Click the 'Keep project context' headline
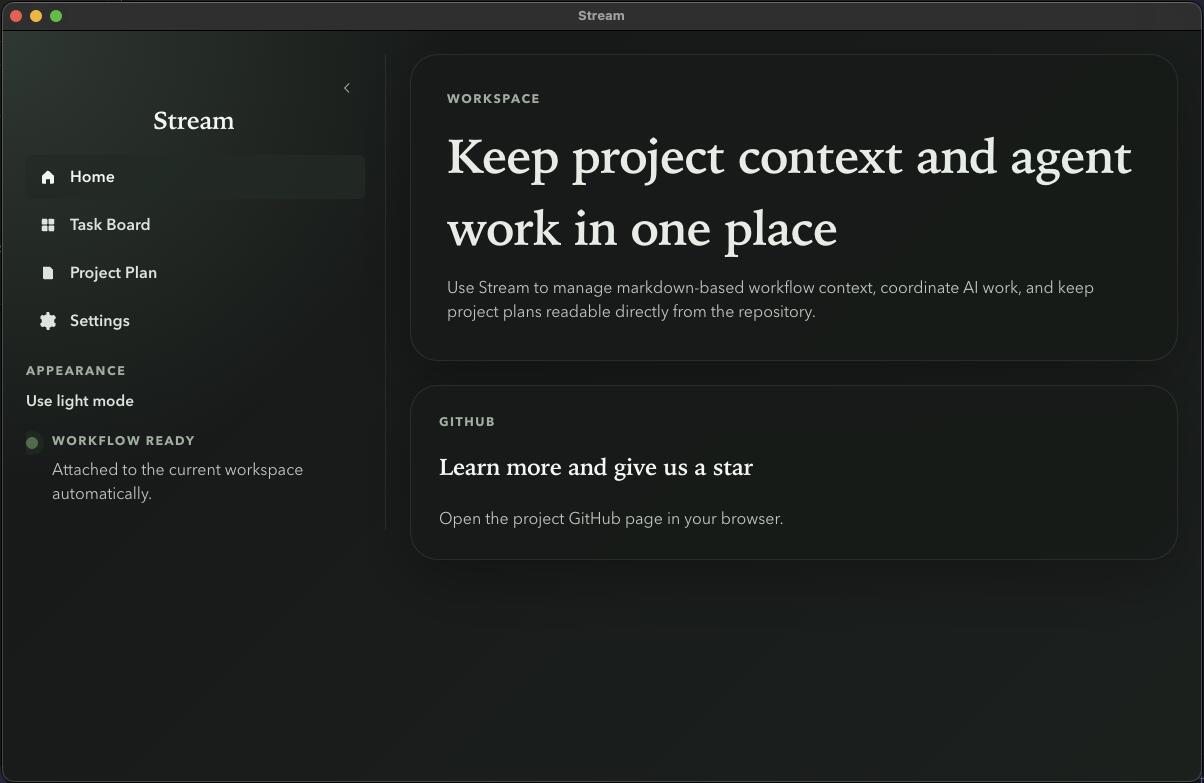Viewport: 1204px width, 783px height. coord(789,193)
